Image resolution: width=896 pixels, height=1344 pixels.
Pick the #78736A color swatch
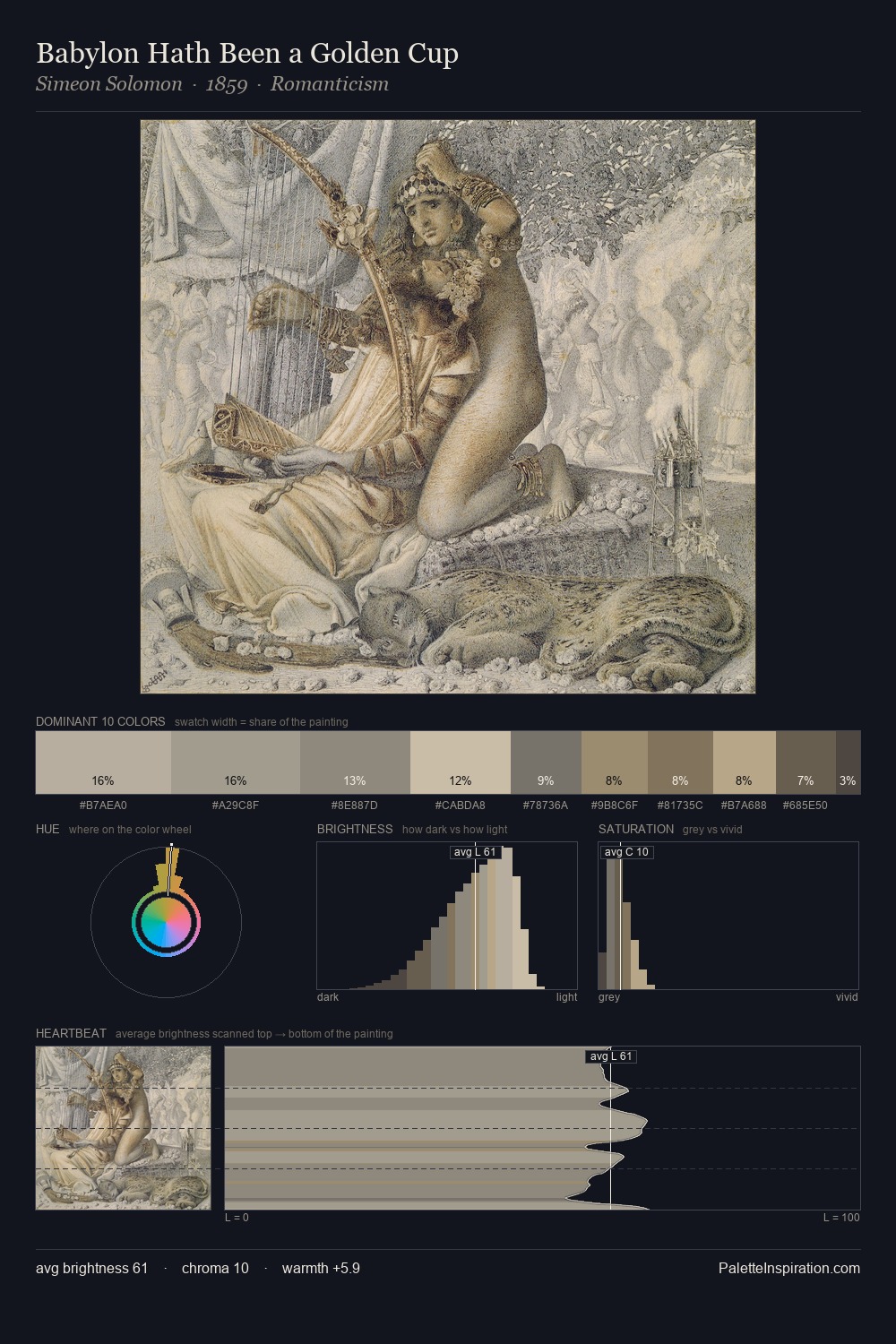click(x=546, y=762)
